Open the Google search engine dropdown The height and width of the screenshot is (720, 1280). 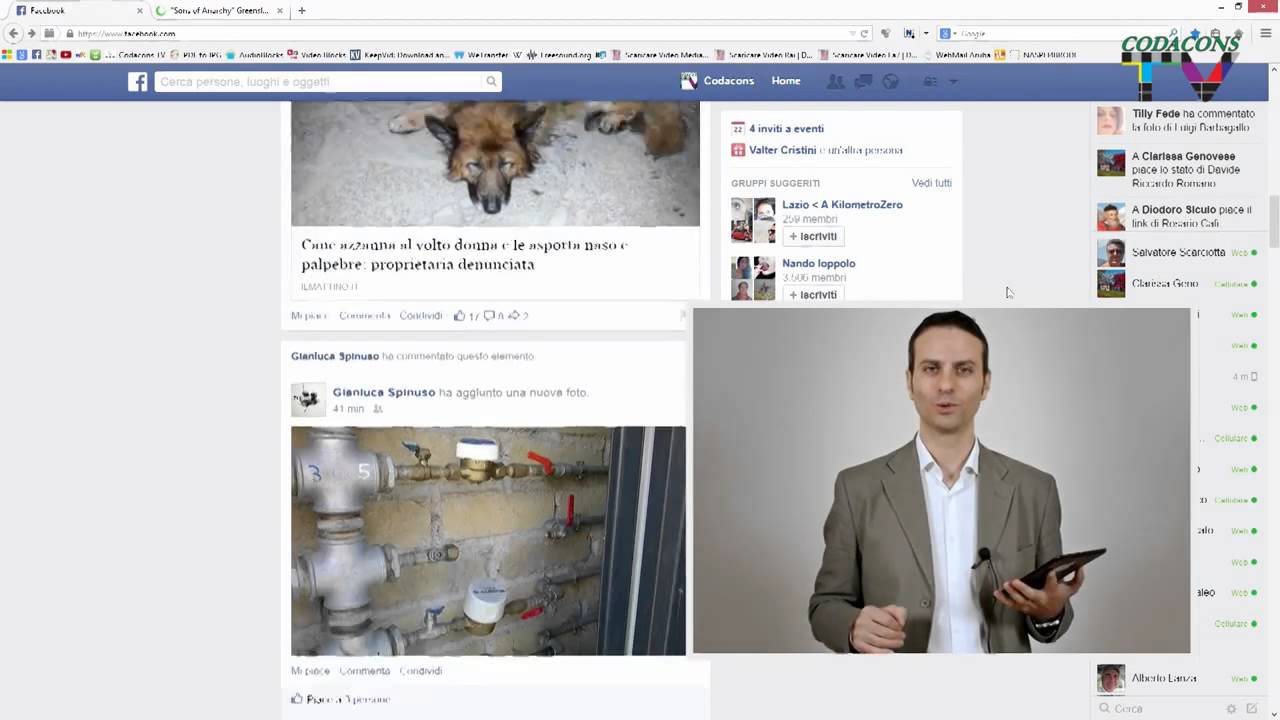point(947,33)
